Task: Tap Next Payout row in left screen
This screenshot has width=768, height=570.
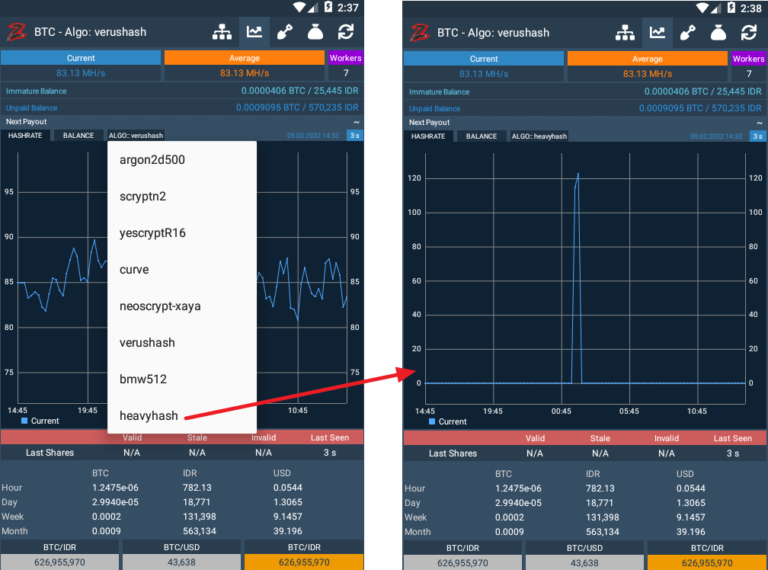Action: pyautogui.click(x=182, y=122)
